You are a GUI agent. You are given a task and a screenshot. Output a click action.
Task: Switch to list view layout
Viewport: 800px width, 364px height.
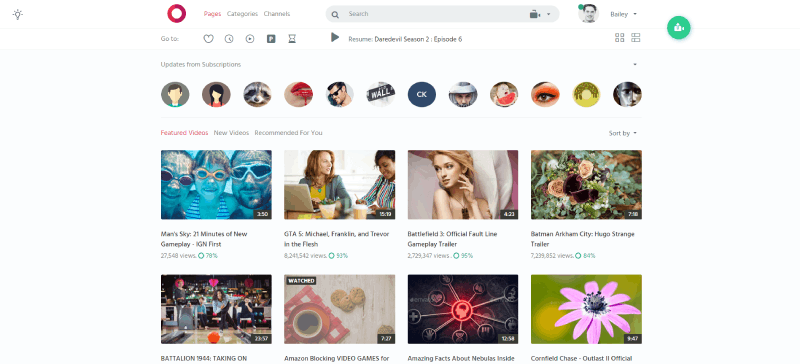point(636,38)
